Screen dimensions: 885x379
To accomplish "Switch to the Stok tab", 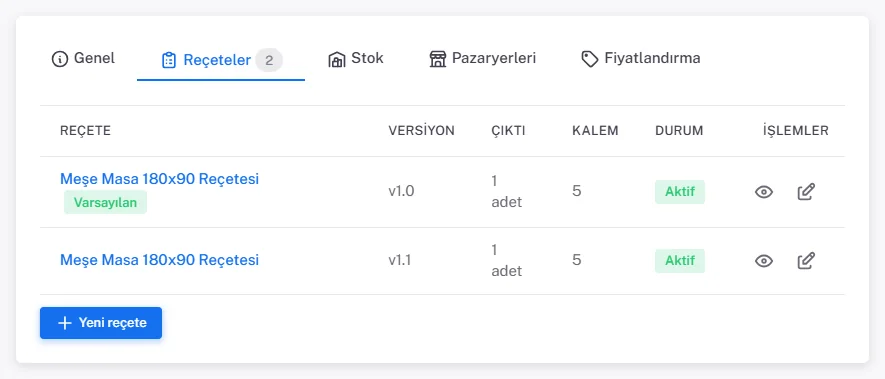I will [x=356, y=58].
